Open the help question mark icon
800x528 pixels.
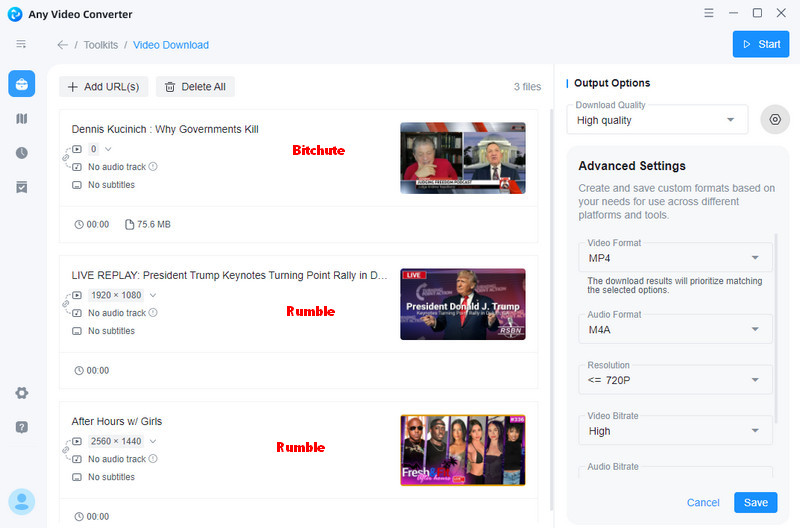[x=21, y=427]
